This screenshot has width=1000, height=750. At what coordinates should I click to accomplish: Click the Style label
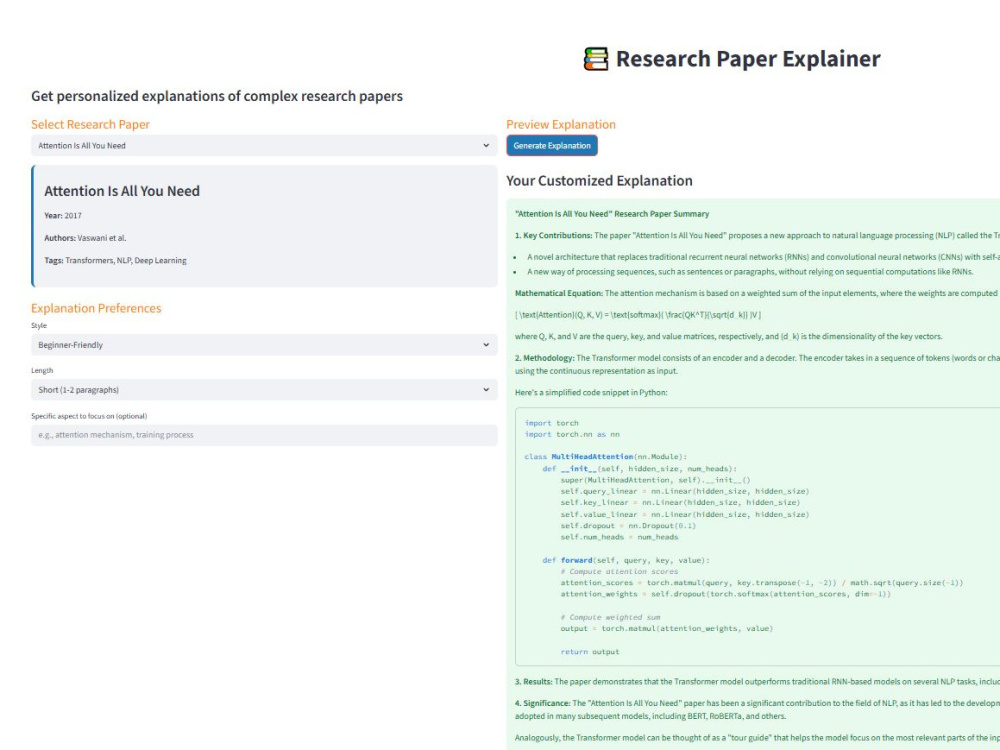[39, 325]
